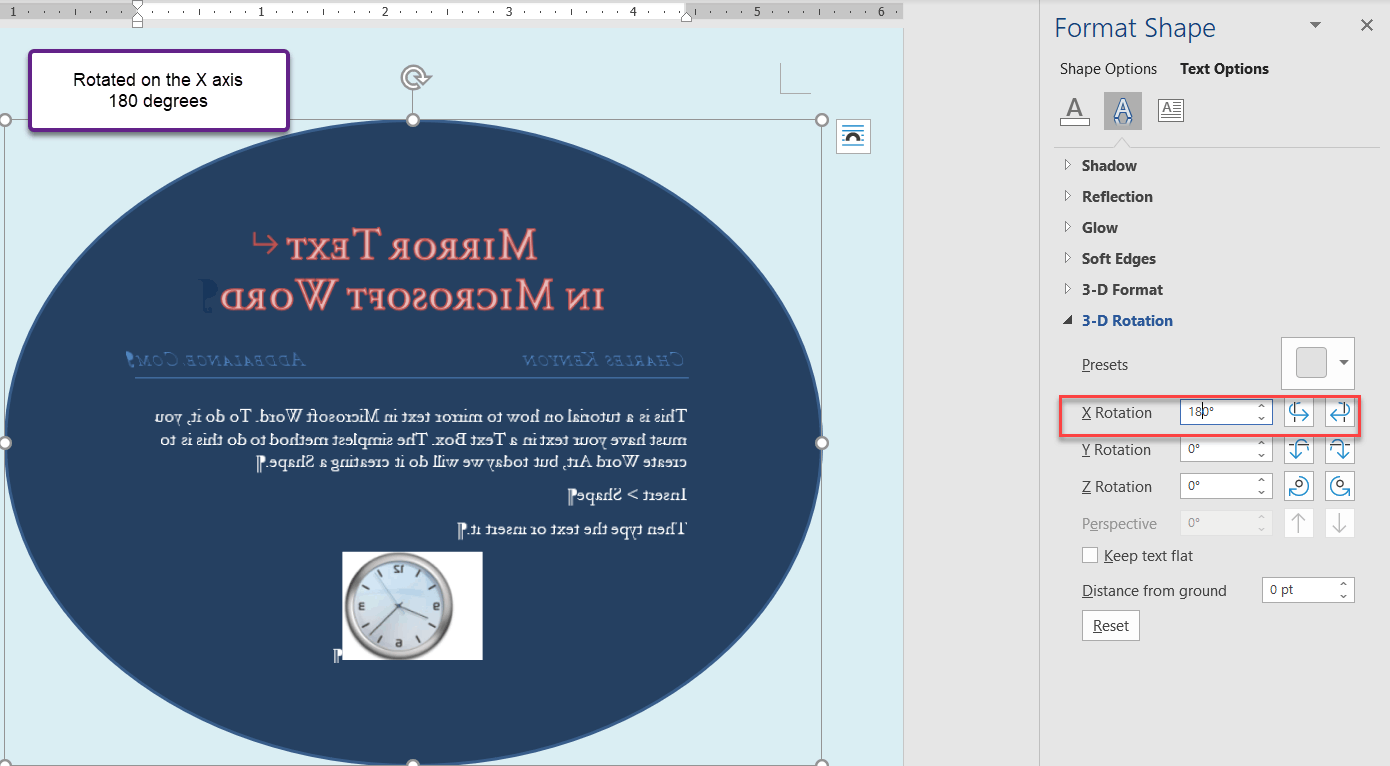Viewport: 1390px width, 766px height.
Task: Switch to Shape Options tab
Action: click(1108, 69)
